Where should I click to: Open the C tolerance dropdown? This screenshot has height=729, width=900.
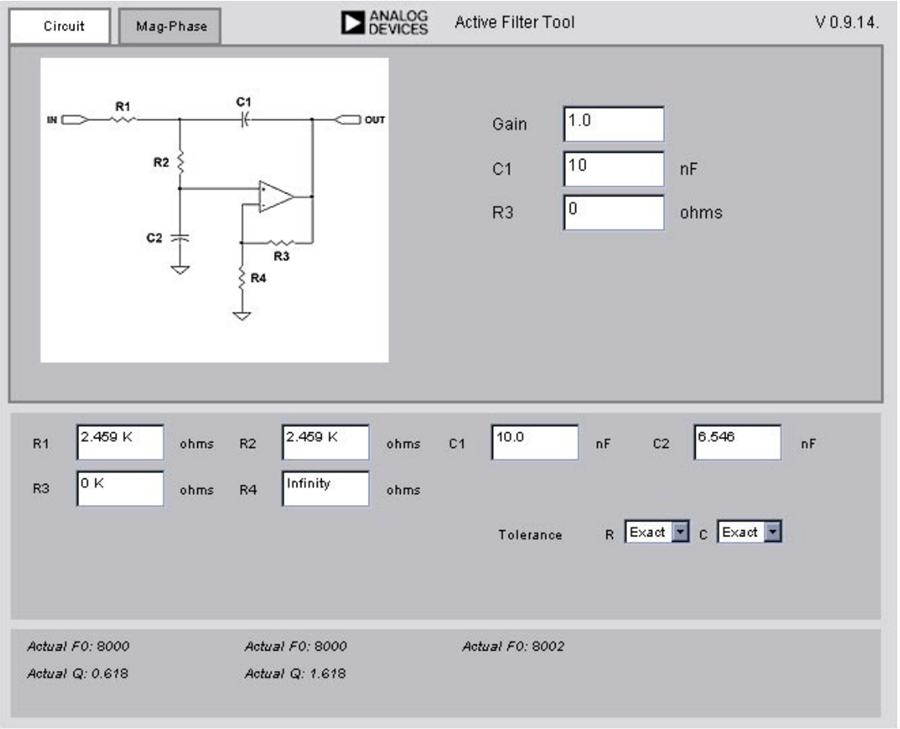749,532
